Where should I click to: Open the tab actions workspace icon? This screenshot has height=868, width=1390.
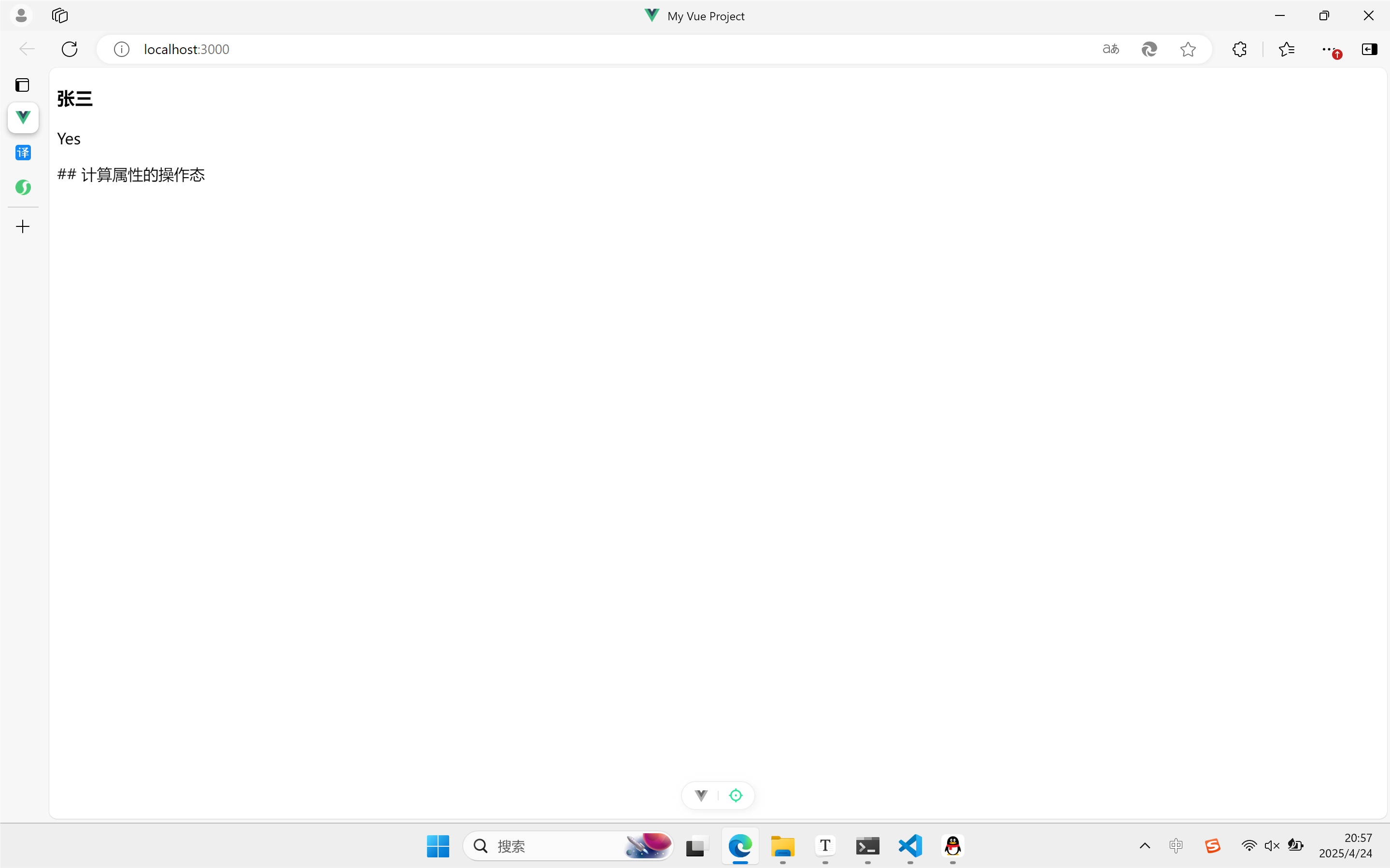[x=60, y=15]
